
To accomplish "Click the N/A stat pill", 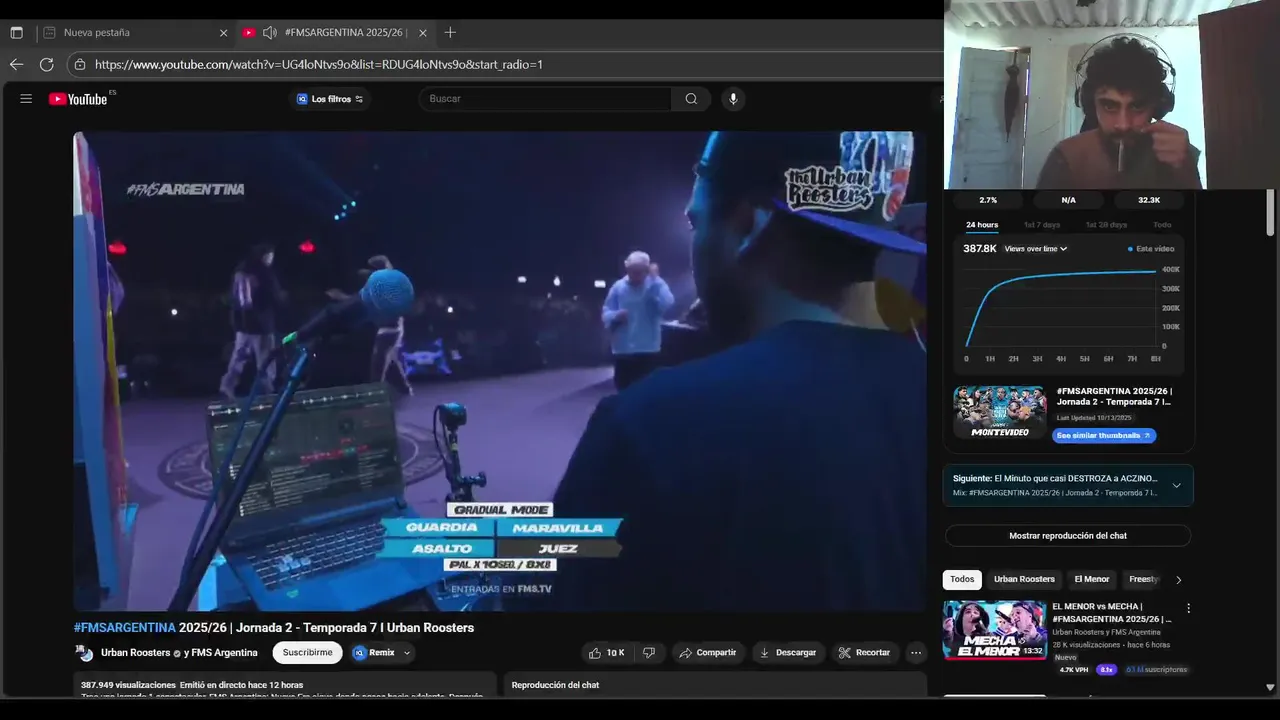I will point(1068,200).
